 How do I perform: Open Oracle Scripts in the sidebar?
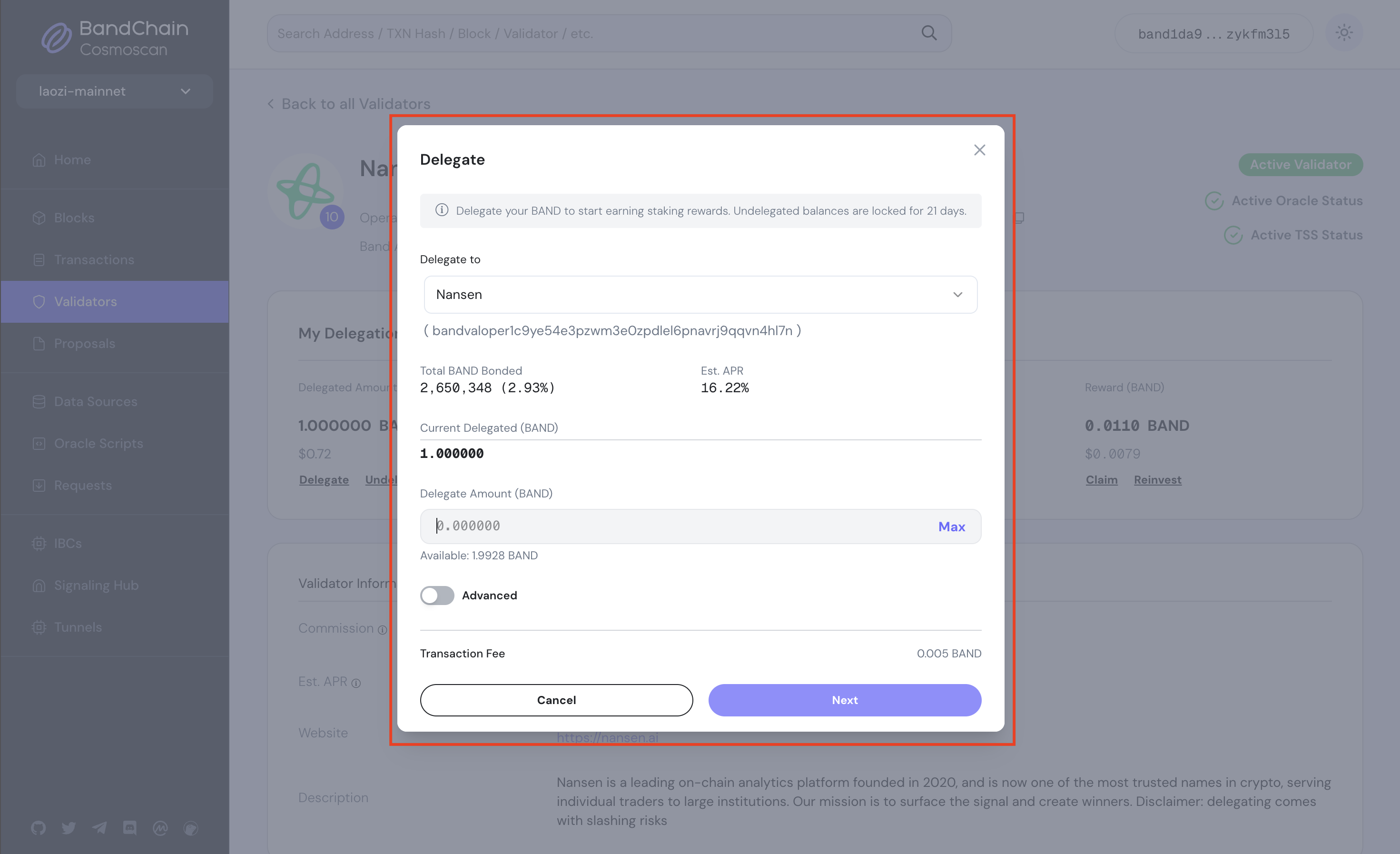pos(99,443)
